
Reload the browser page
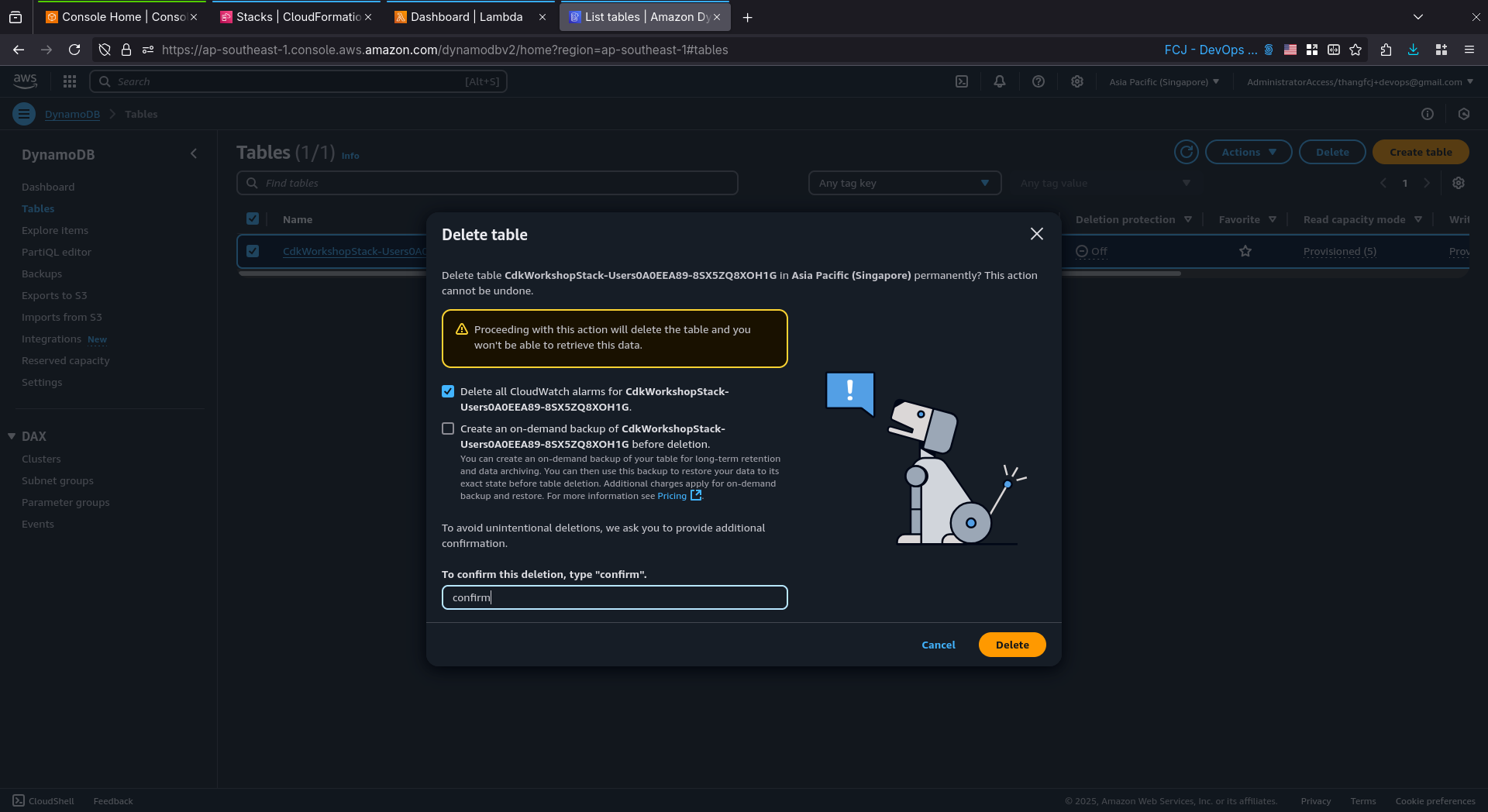[x=74, y=50]
